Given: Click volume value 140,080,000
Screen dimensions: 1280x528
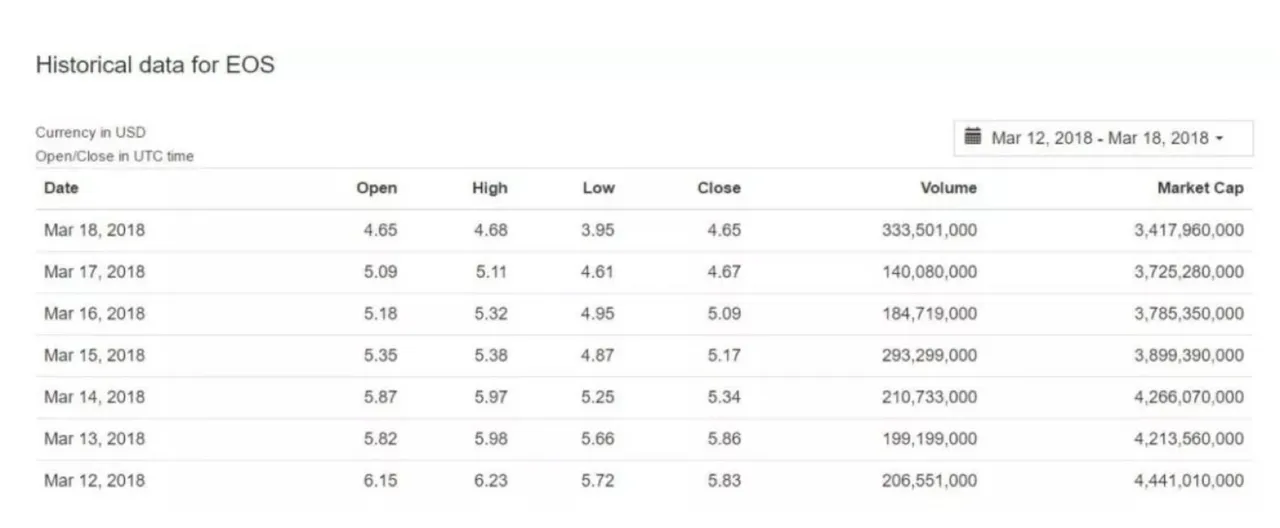Looking at the screenshot, I should (x=930, y=272).
